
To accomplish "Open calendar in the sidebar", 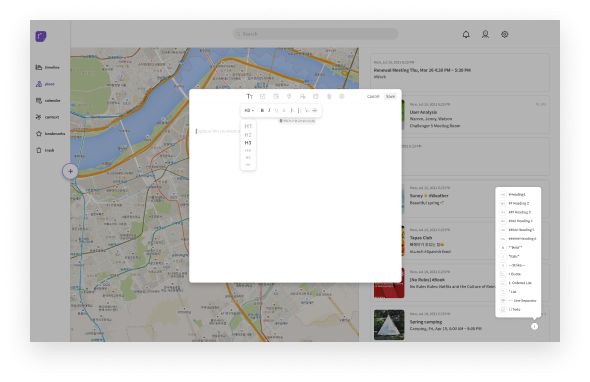I will [48, 100].
